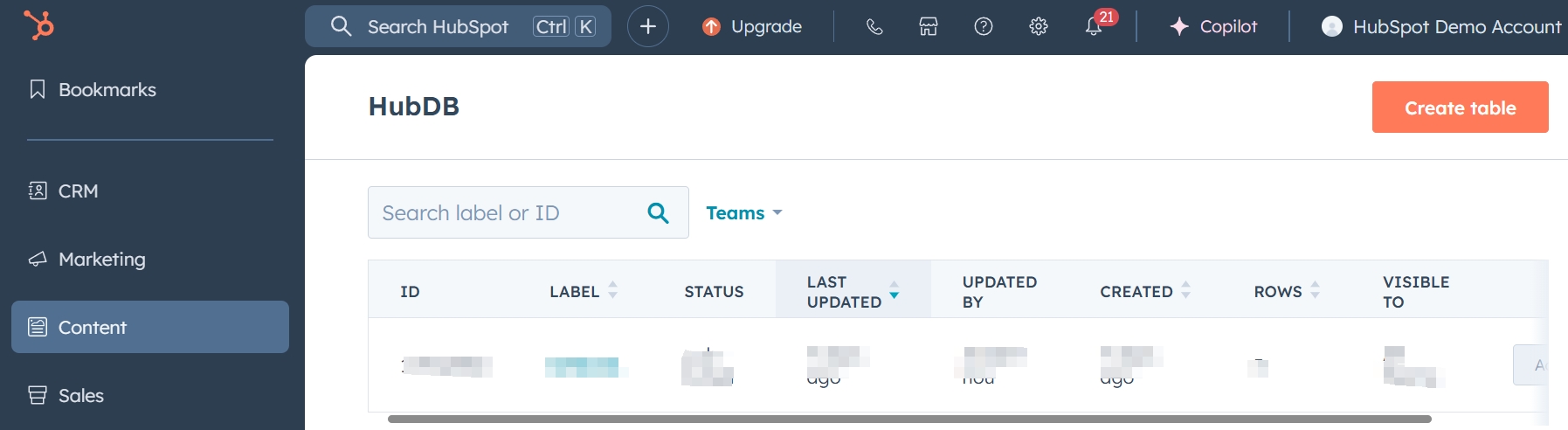Open the Search HubSpot bar
Image resolution: width=1568 pixels, height=430 pixels.
(x=458, y=26)
